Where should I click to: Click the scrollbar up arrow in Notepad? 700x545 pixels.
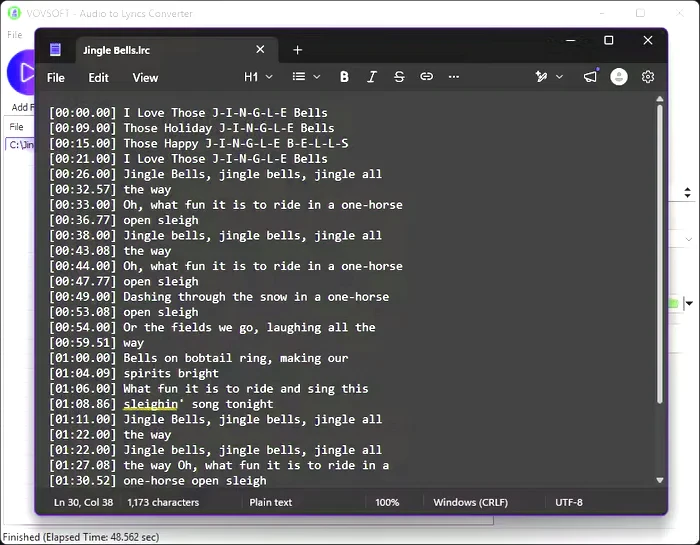click(x=659, y=99)
